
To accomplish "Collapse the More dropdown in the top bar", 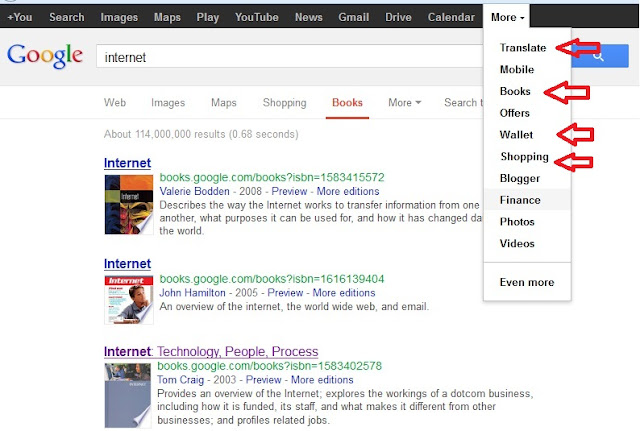I will coord(507,17).
